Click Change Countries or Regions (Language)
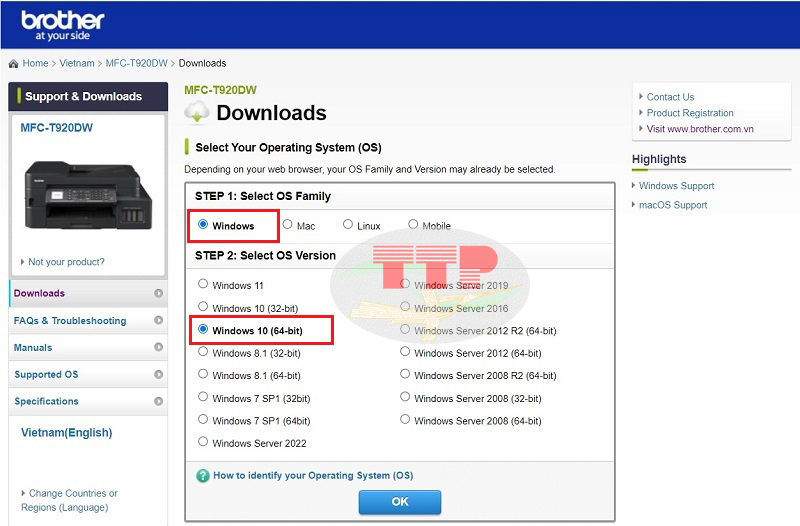This screenshot has width=800, height=526. pyautogui.click(x=69, y=500)
